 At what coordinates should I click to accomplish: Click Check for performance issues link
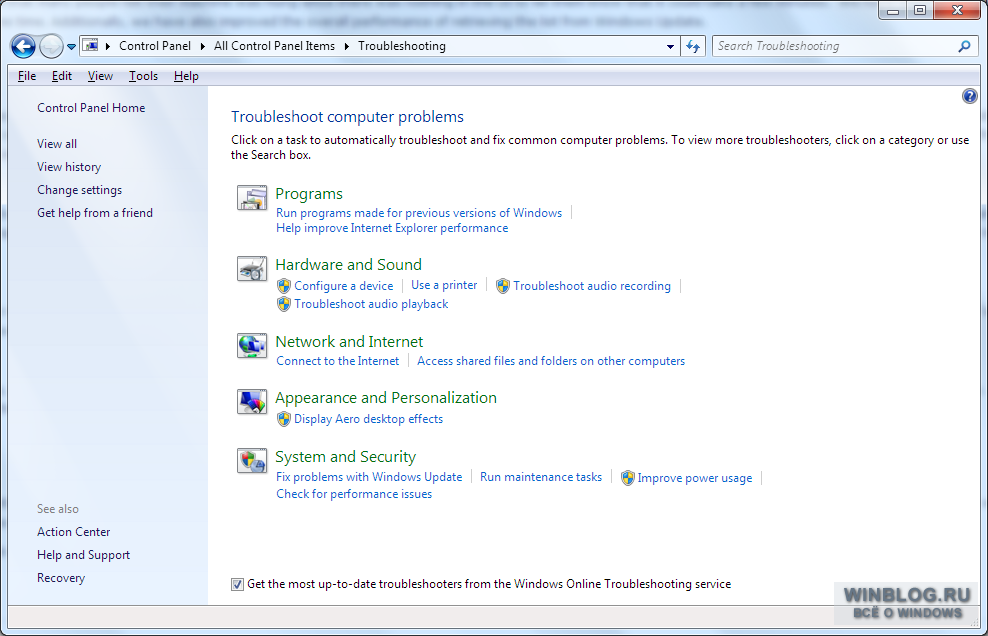pos(354,494)
